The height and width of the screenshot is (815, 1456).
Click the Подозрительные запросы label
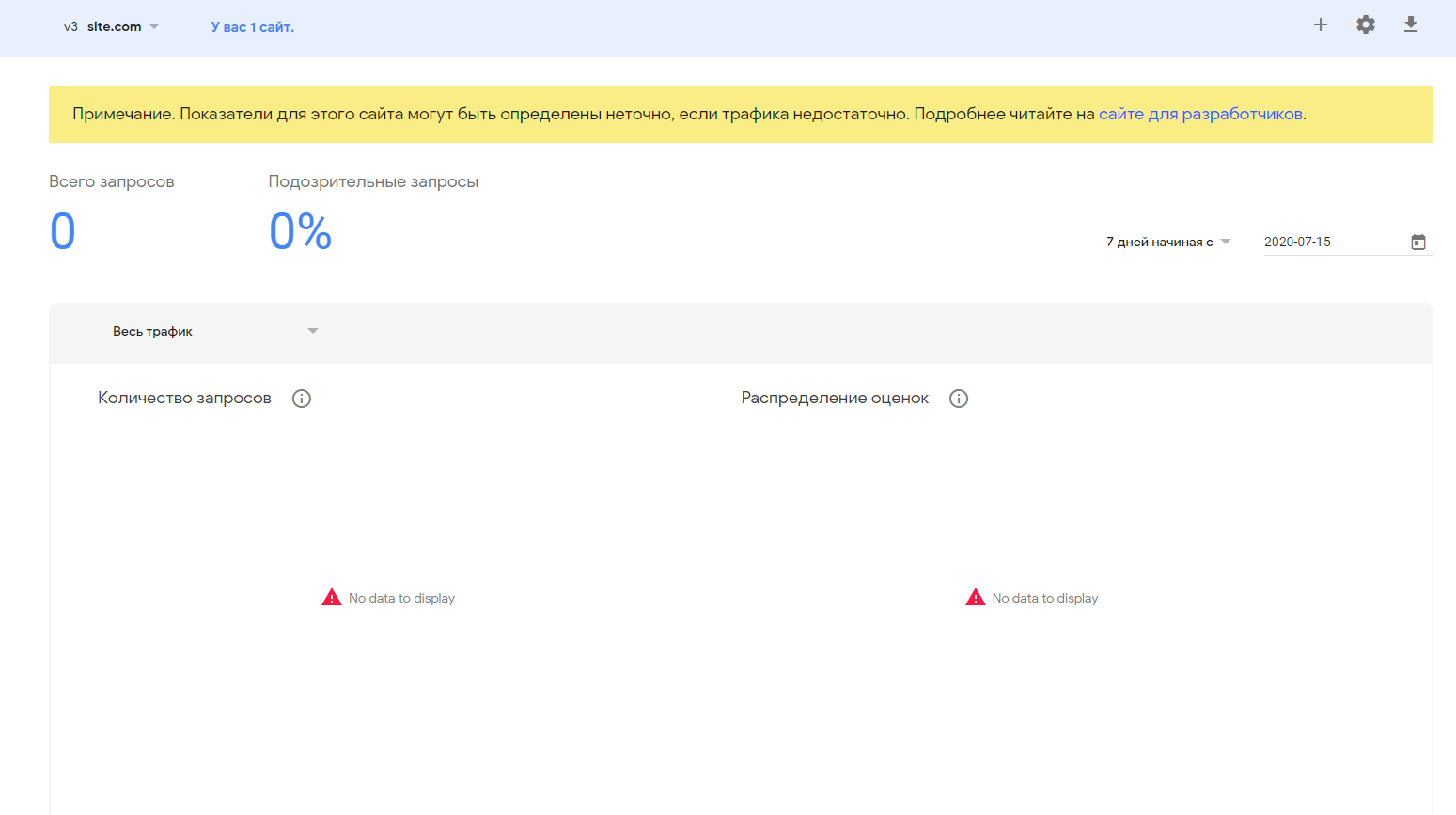point(373,181)
